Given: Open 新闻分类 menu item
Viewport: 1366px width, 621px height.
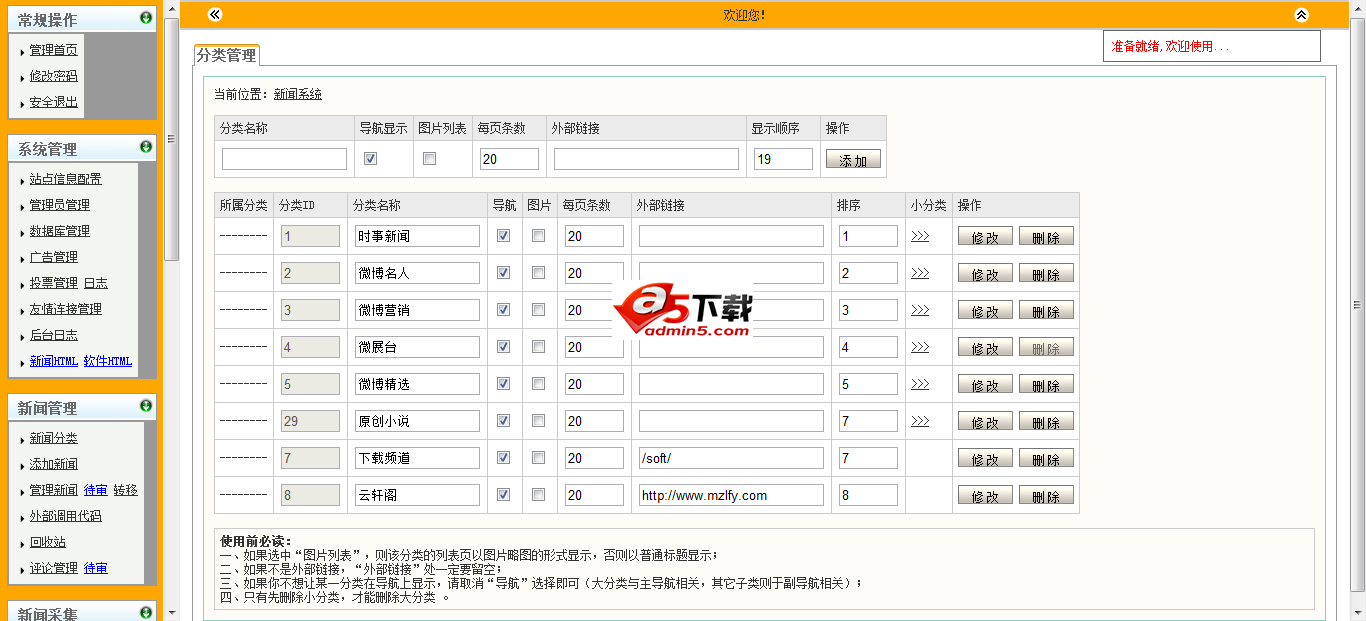Looking at the screenshot, I should (x=53, y=438).
